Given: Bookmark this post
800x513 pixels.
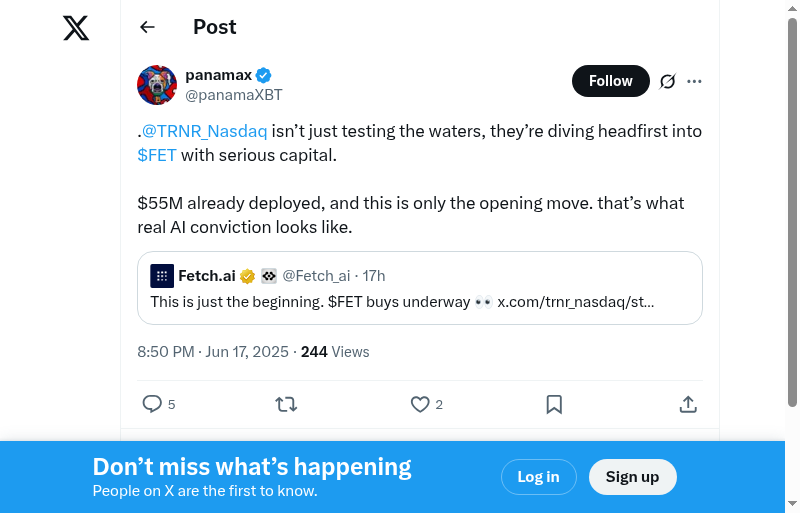Looking at the screenshot, I should (x=554, y=404).
